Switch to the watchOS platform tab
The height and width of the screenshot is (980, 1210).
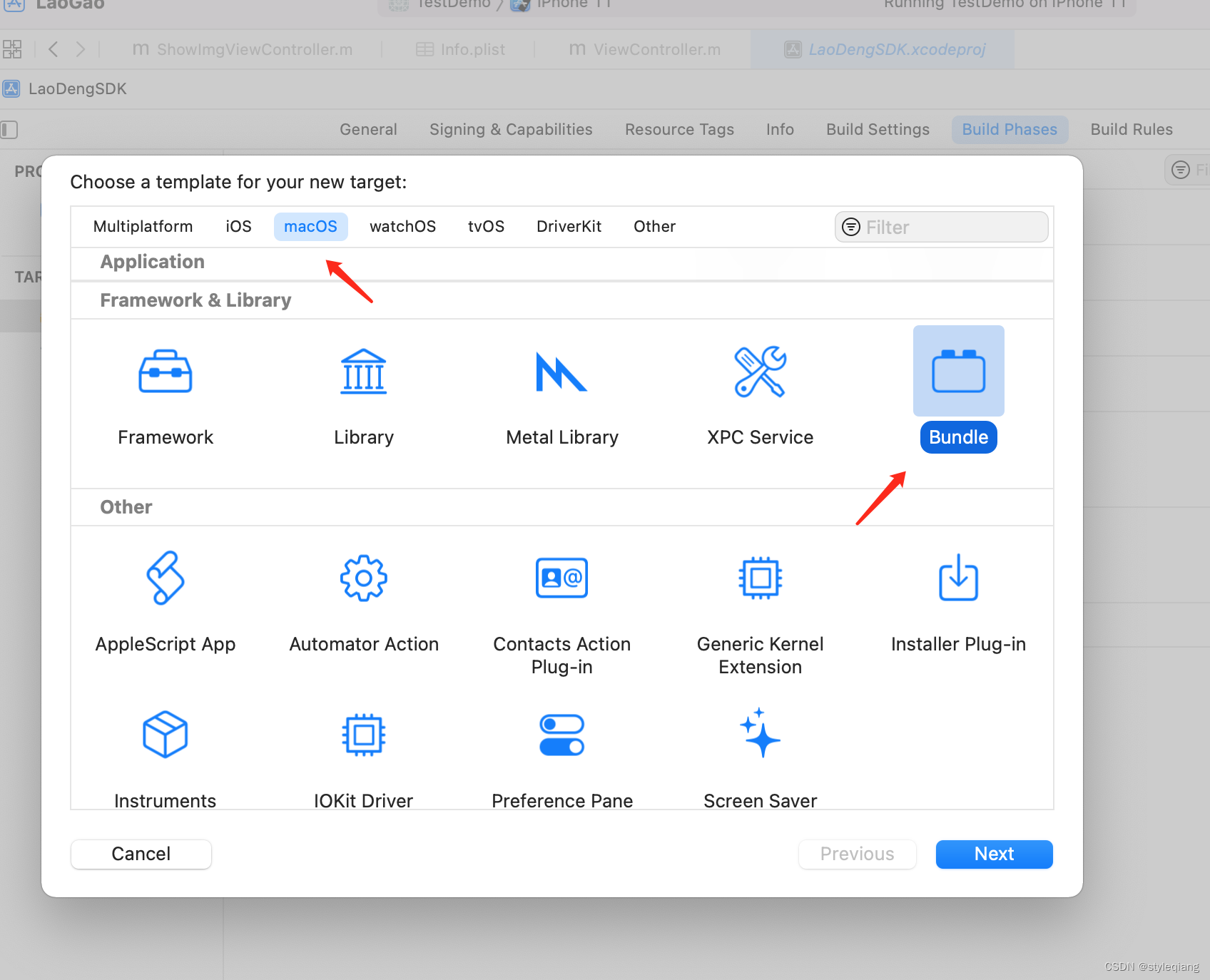402,227
